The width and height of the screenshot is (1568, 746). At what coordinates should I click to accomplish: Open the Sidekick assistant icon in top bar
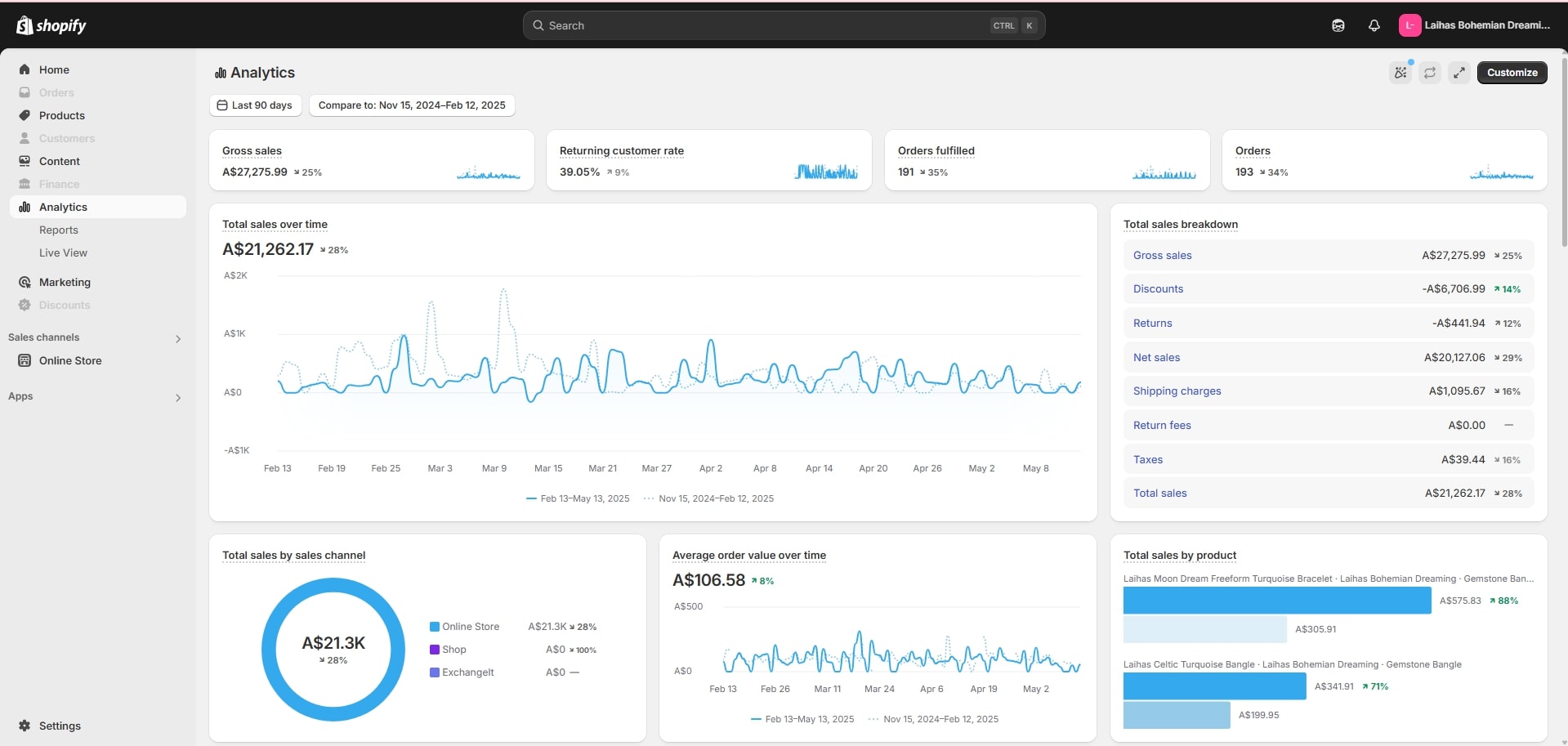tap(1338, 25)
